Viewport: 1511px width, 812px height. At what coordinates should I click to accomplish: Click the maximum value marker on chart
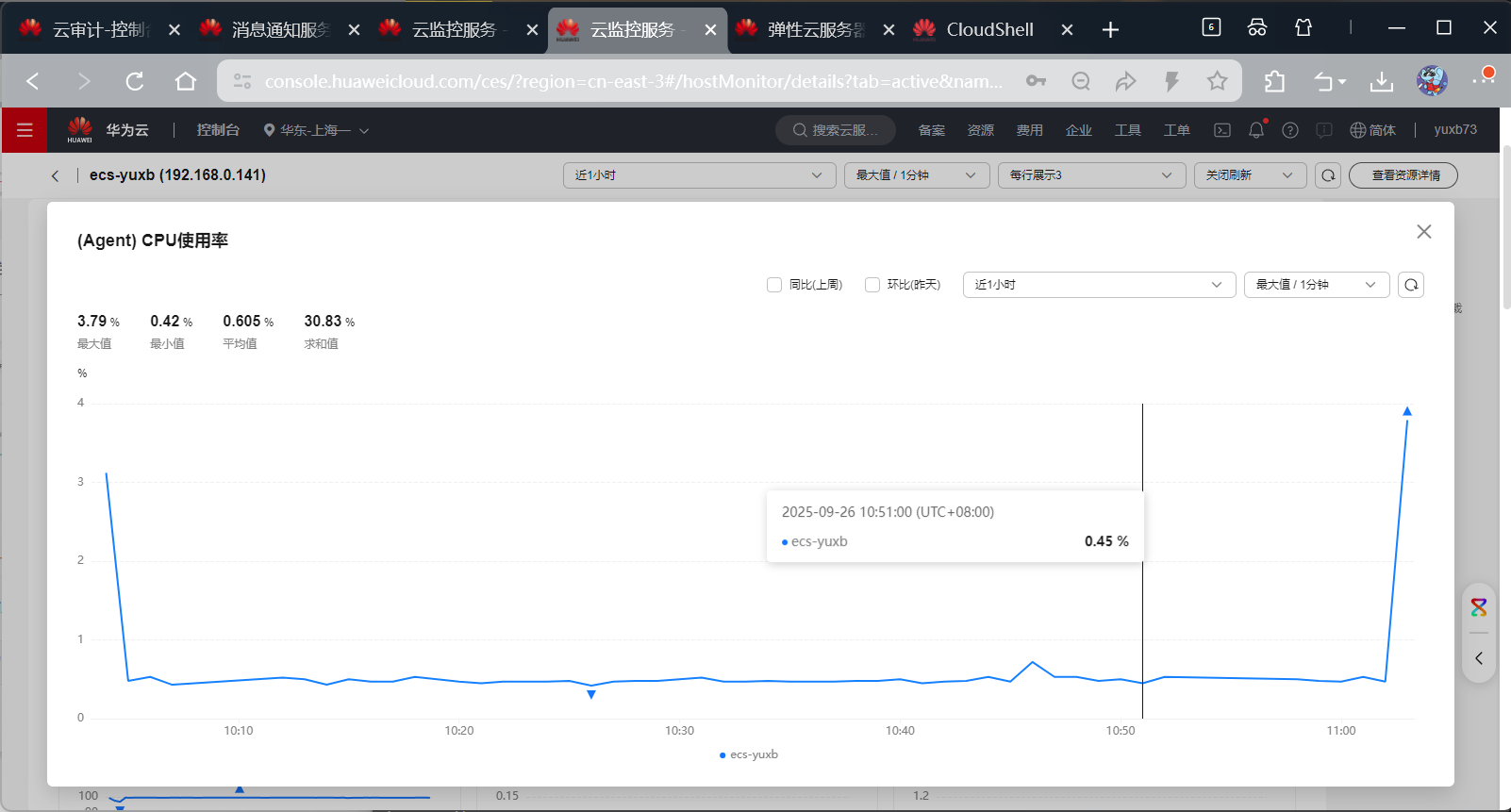tap(1407, 411)
